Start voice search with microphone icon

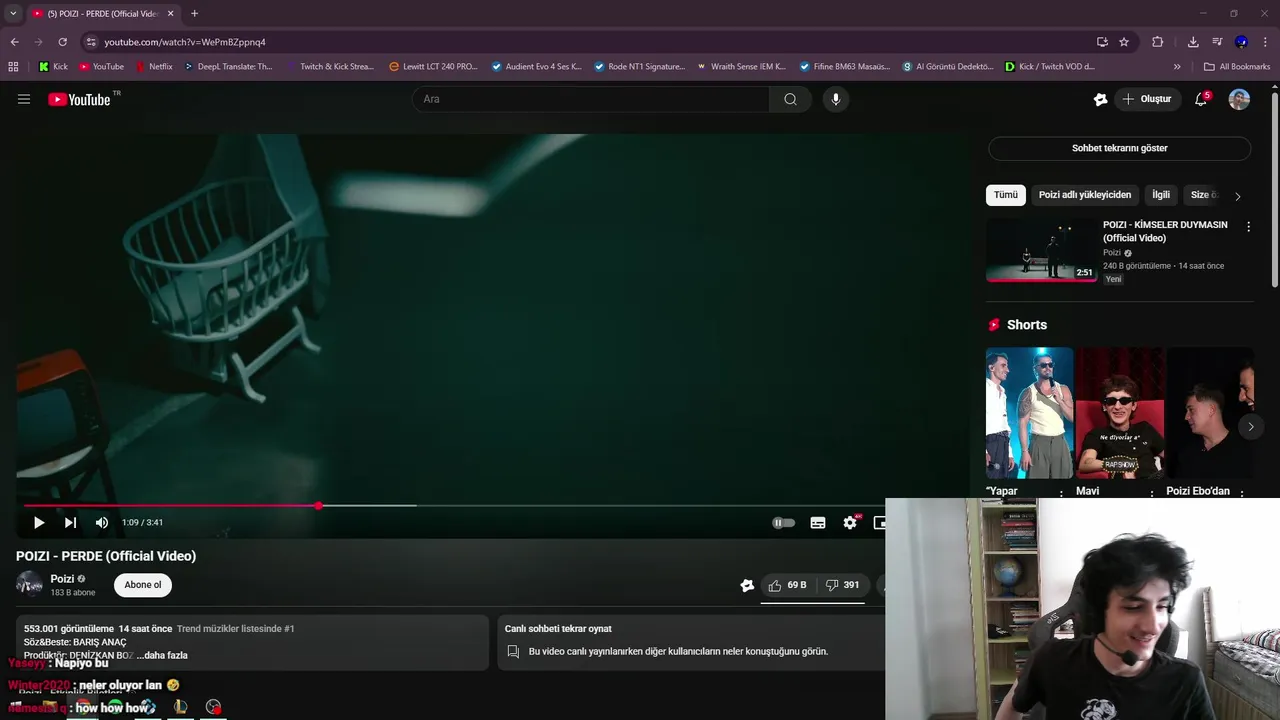click(836, 99)
